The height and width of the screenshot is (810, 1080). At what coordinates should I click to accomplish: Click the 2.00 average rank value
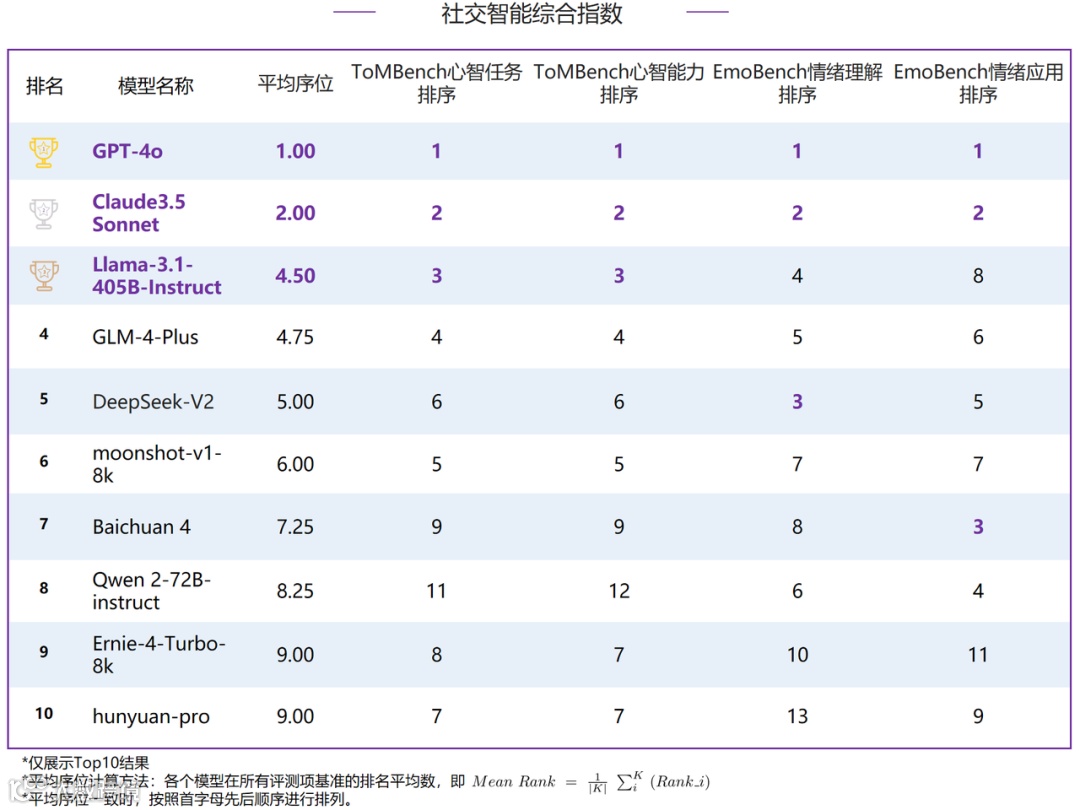click(x=295, y=213)
